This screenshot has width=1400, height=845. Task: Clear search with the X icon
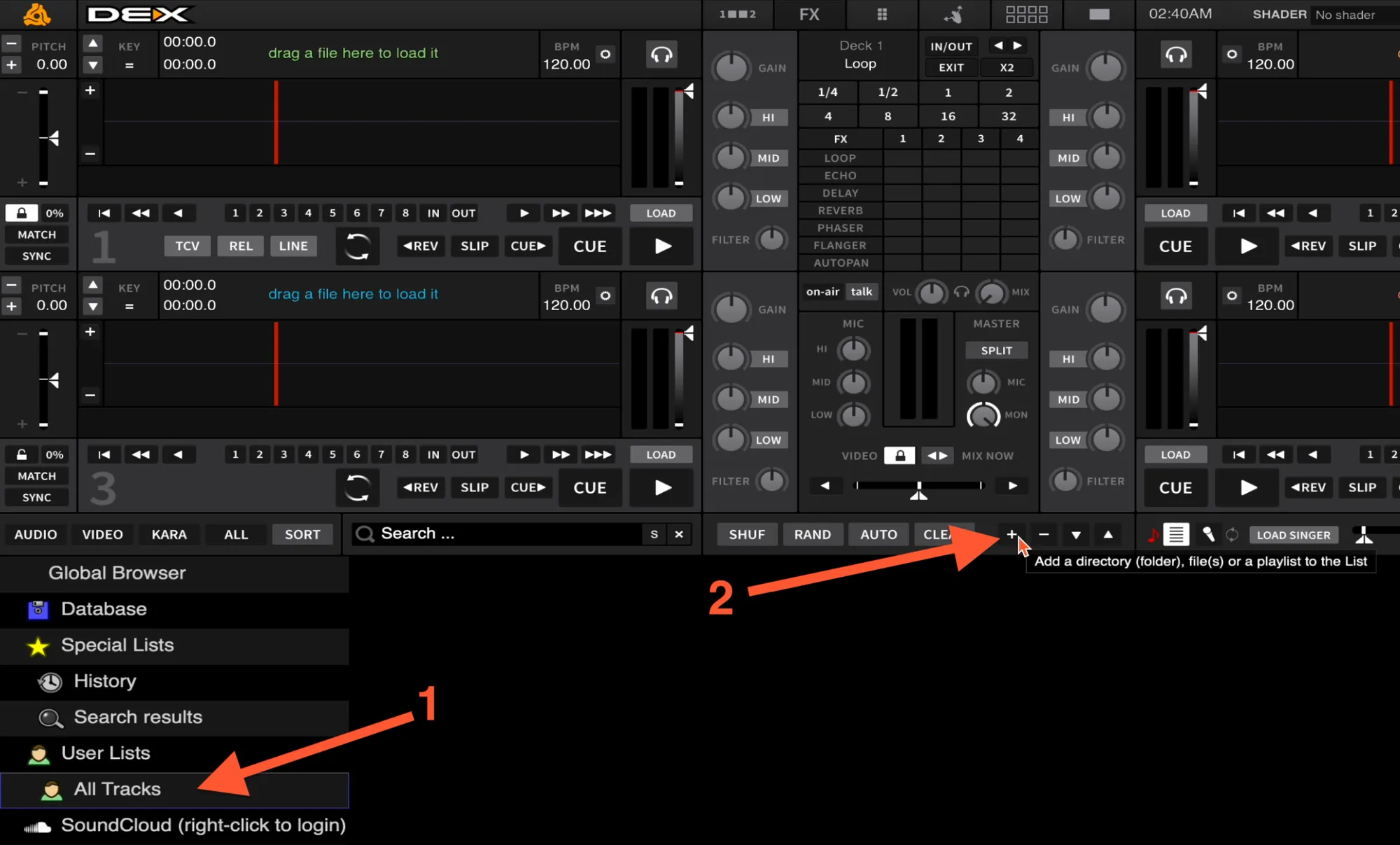pyautogui.click(x=678, y=534)
